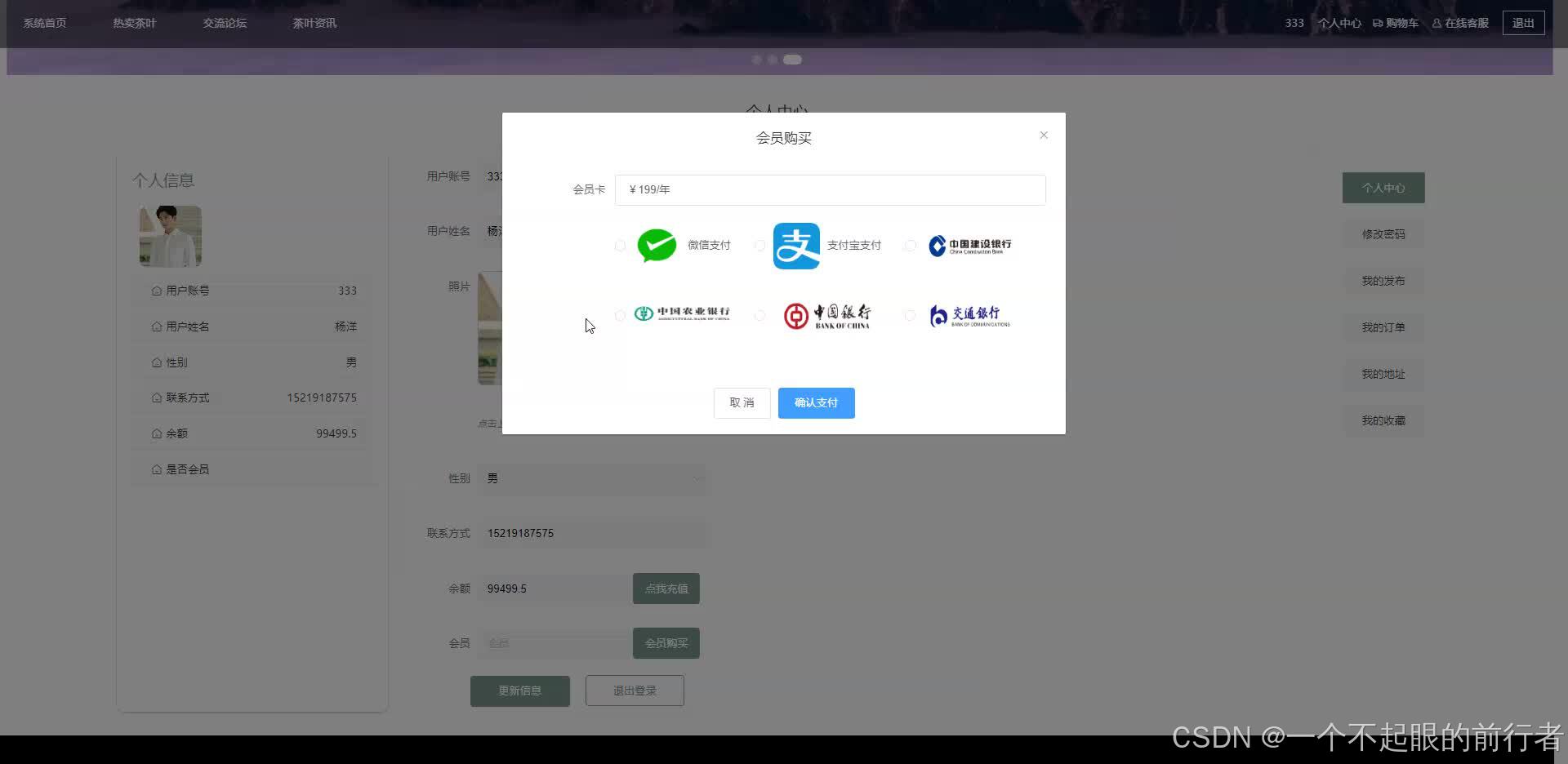Click the home icon beside 用户账号
The width and height of the screenshot is (1568, 764).
(x=157, y=291)
